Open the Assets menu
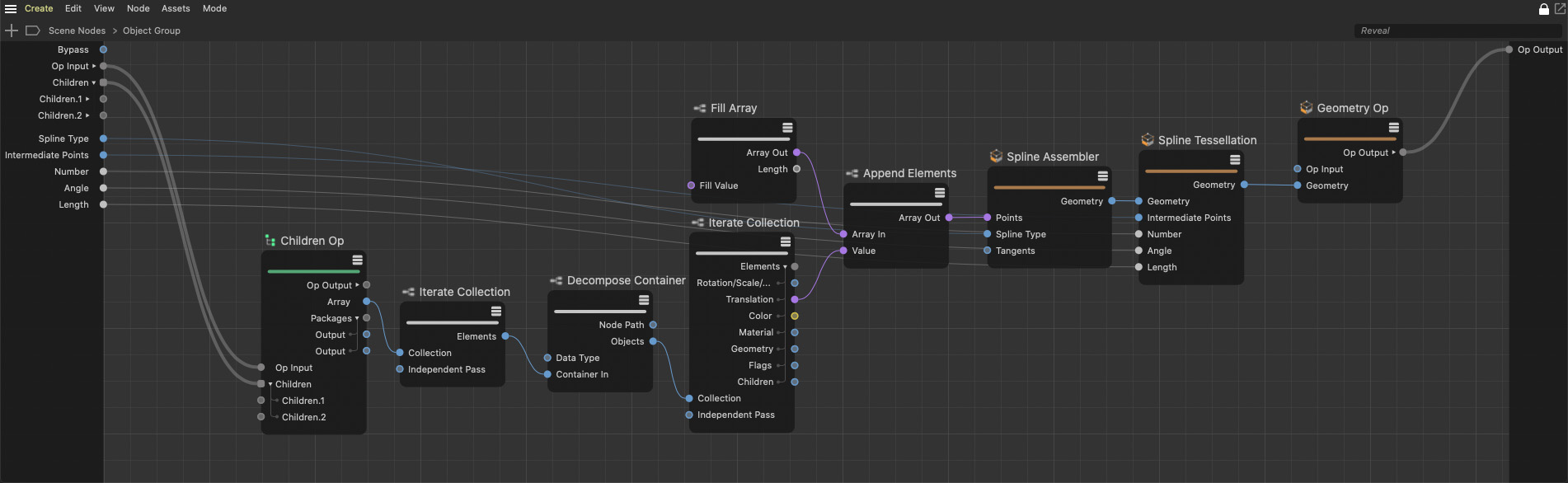Viewport: 1568px width, 483px height. point(176,8)
